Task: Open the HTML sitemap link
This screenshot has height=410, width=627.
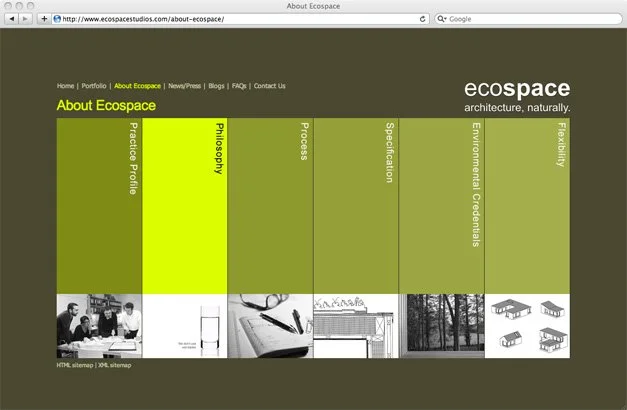Action: coord(75,365)
